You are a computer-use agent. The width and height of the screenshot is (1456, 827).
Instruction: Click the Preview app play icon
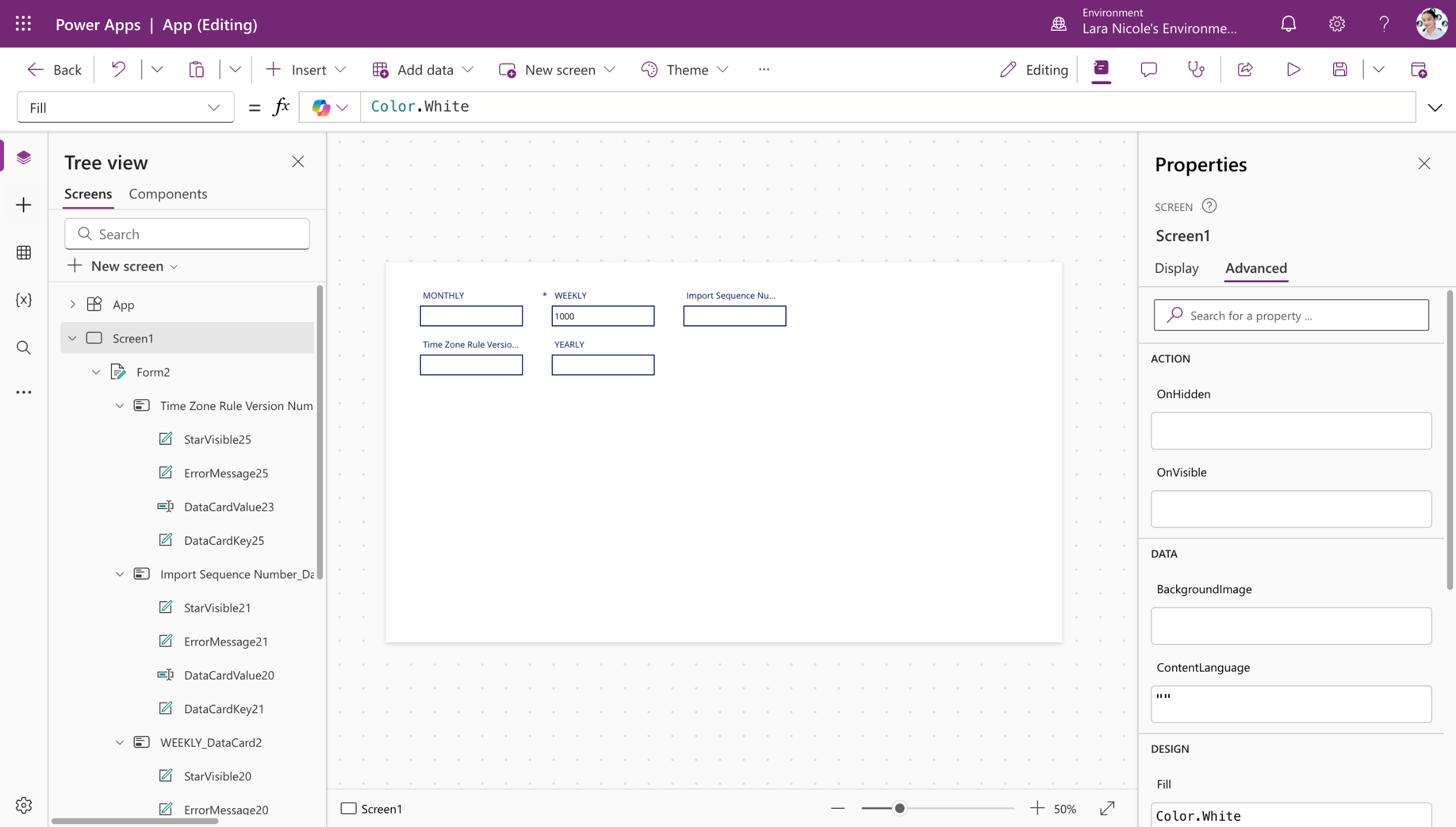click(x=1293, y=69)
